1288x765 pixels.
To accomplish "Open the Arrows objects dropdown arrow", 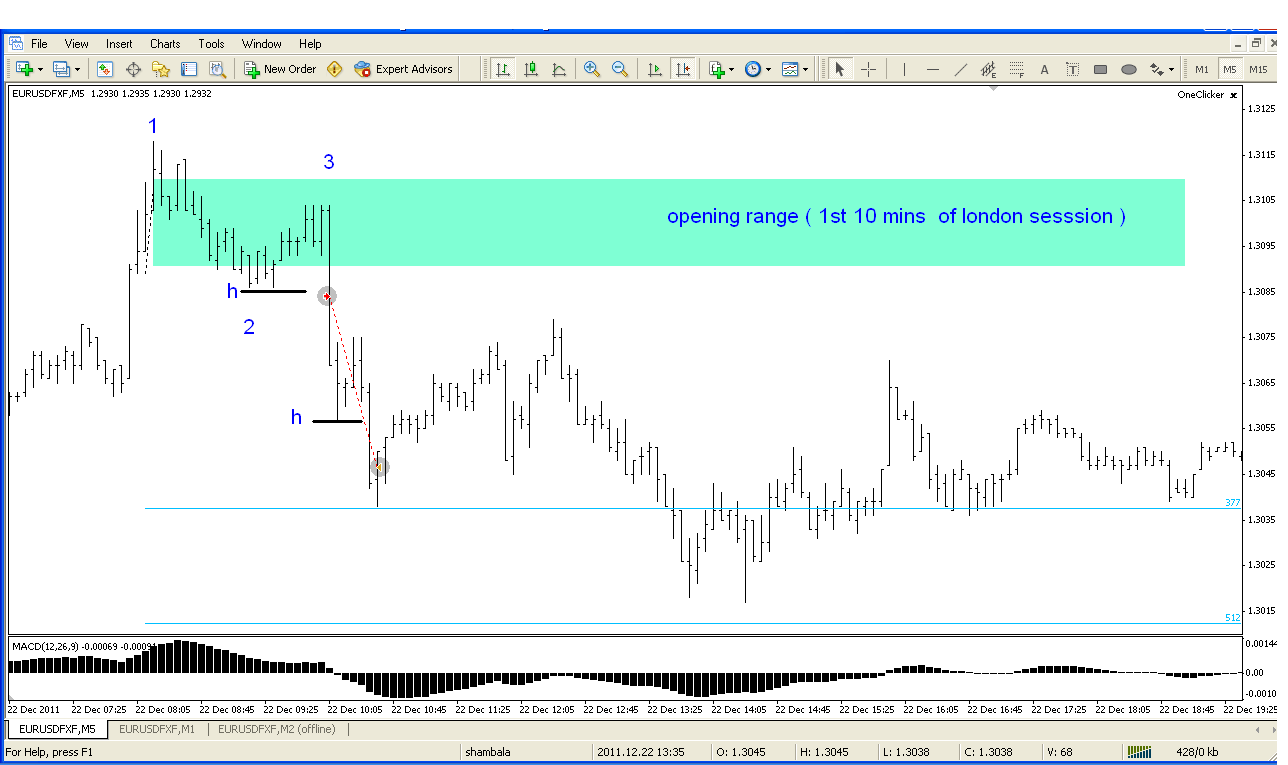I will [1172, 69].
